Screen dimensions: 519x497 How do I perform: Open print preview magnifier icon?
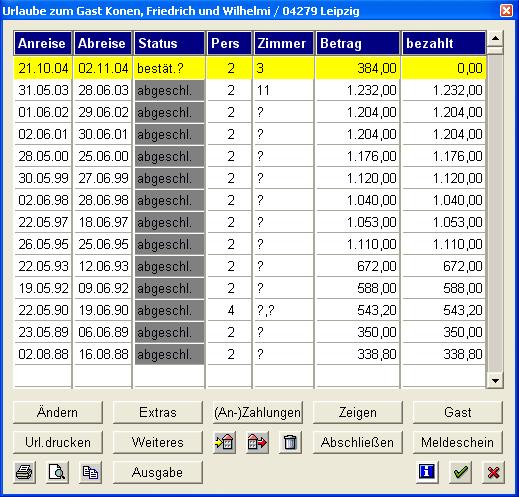57,472
